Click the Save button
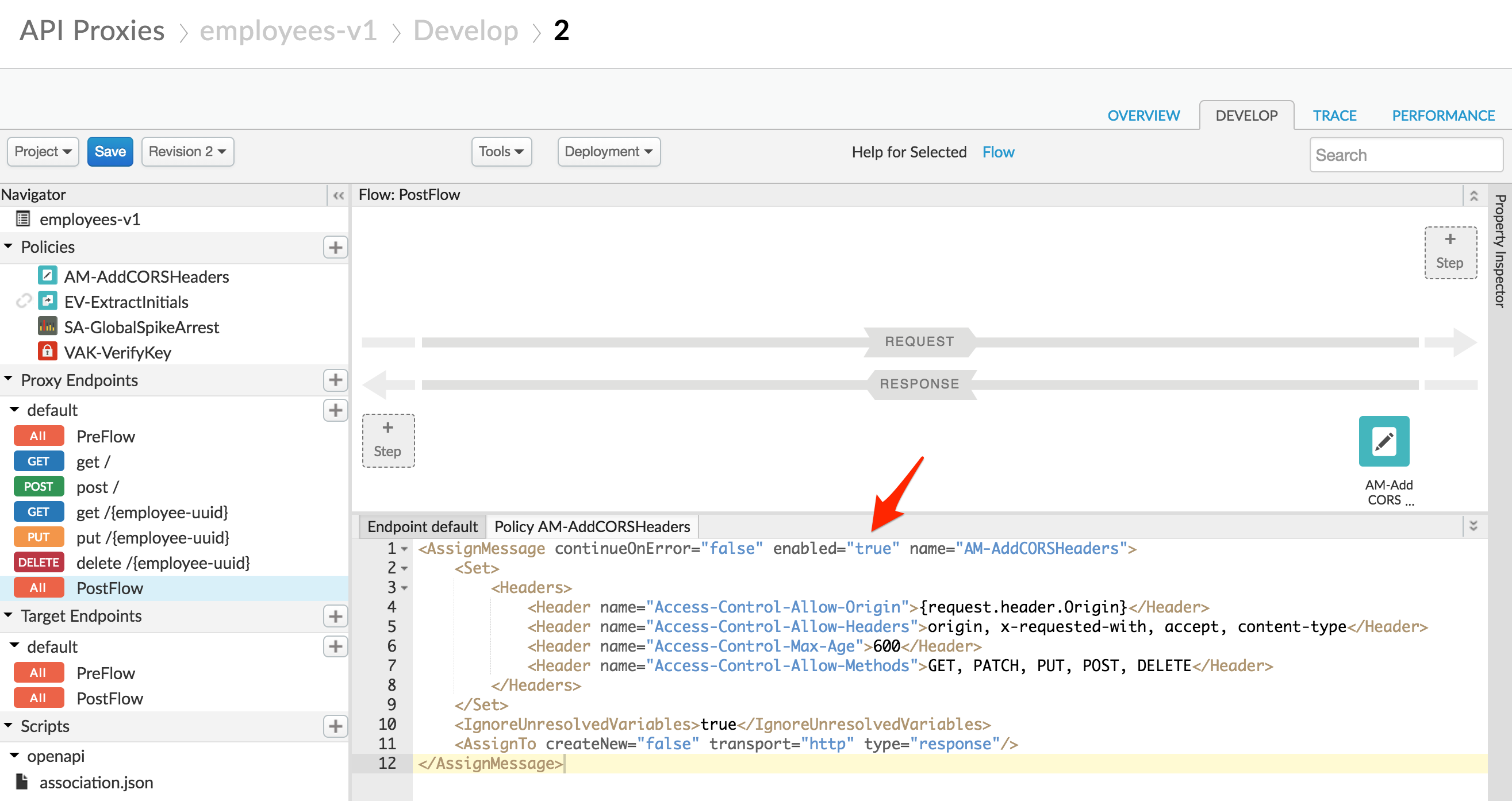Viewport: 1512px width, 801px height. point(110,151)
